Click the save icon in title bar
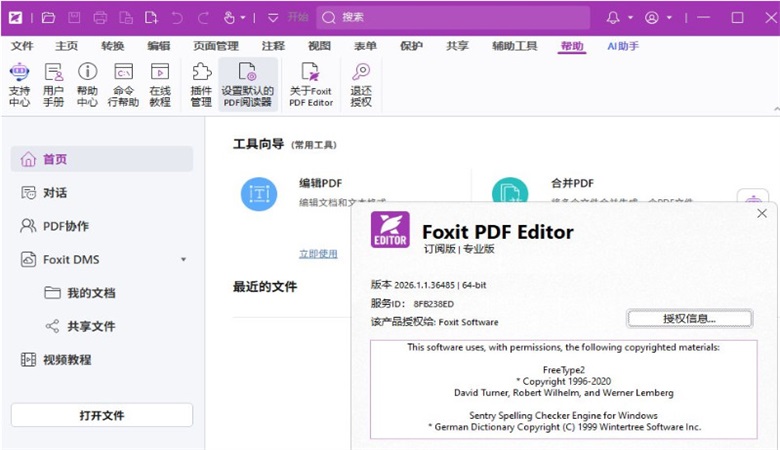Viewport: 780px width, 450px height. (74, 18)
